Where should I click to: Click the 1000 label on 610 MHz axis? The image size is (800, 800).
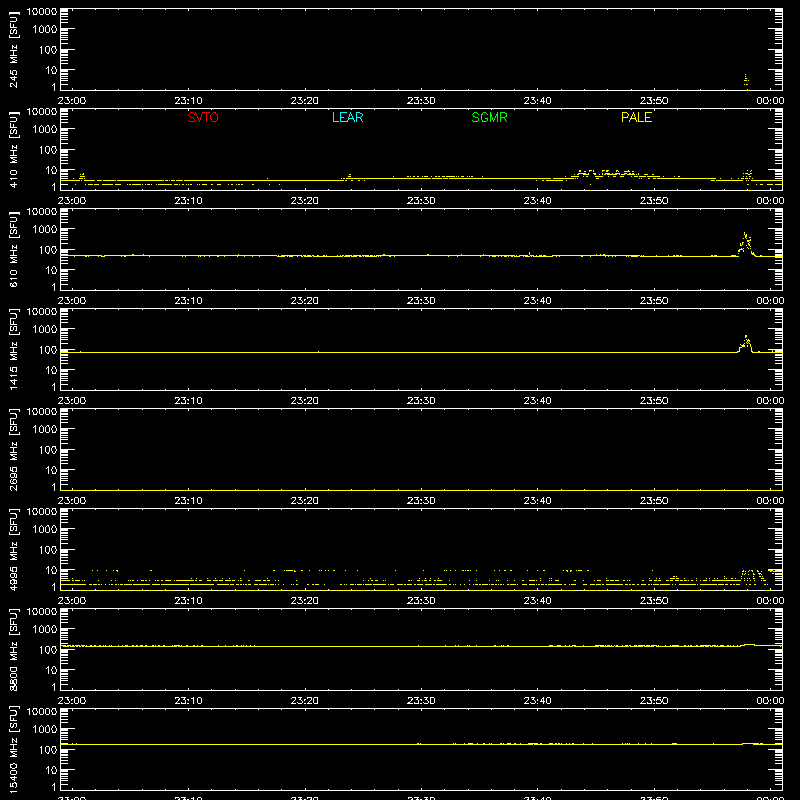click(x=45, y=229)
